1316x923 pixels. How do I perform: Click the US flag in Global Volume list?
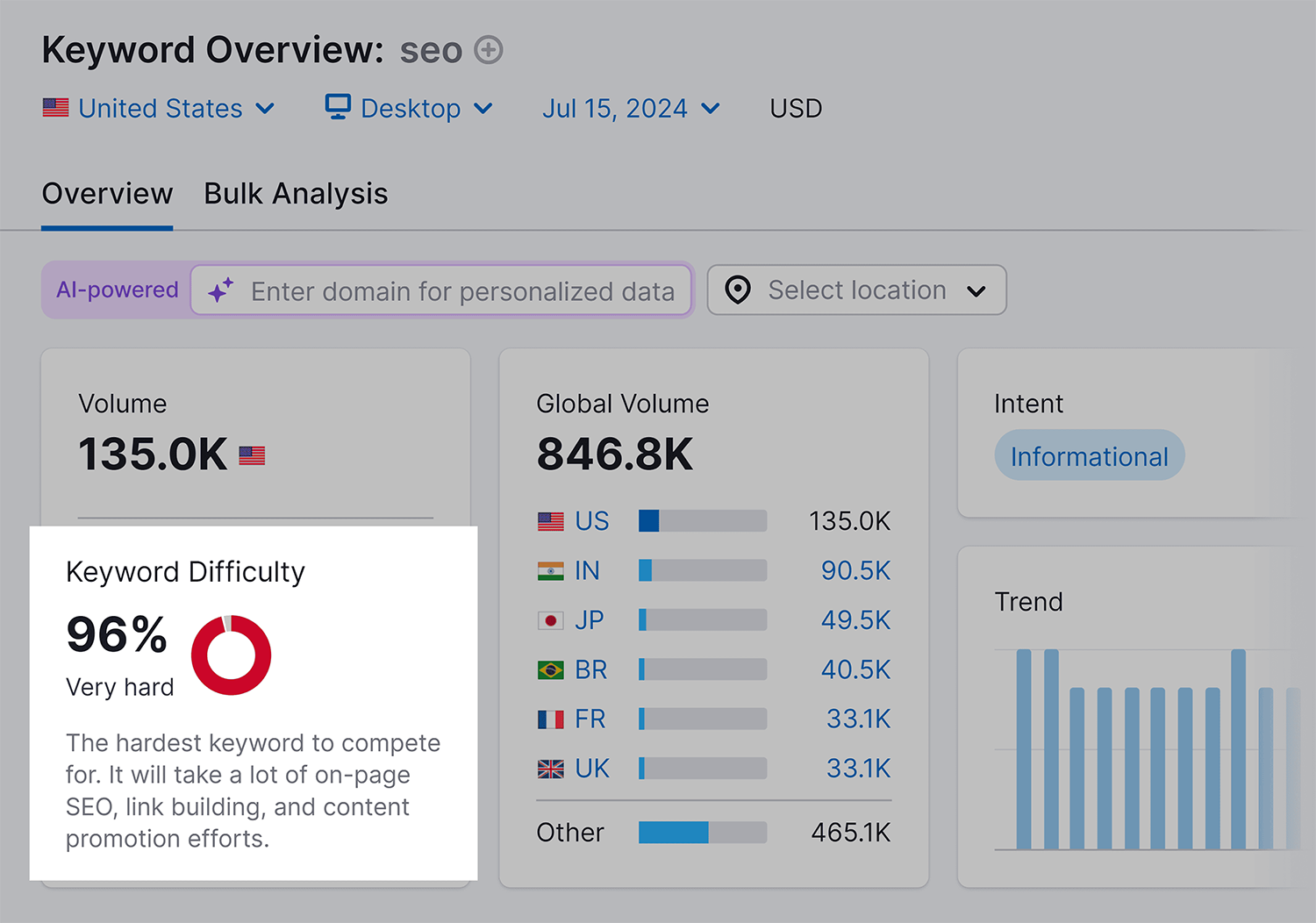pos(551,522)
